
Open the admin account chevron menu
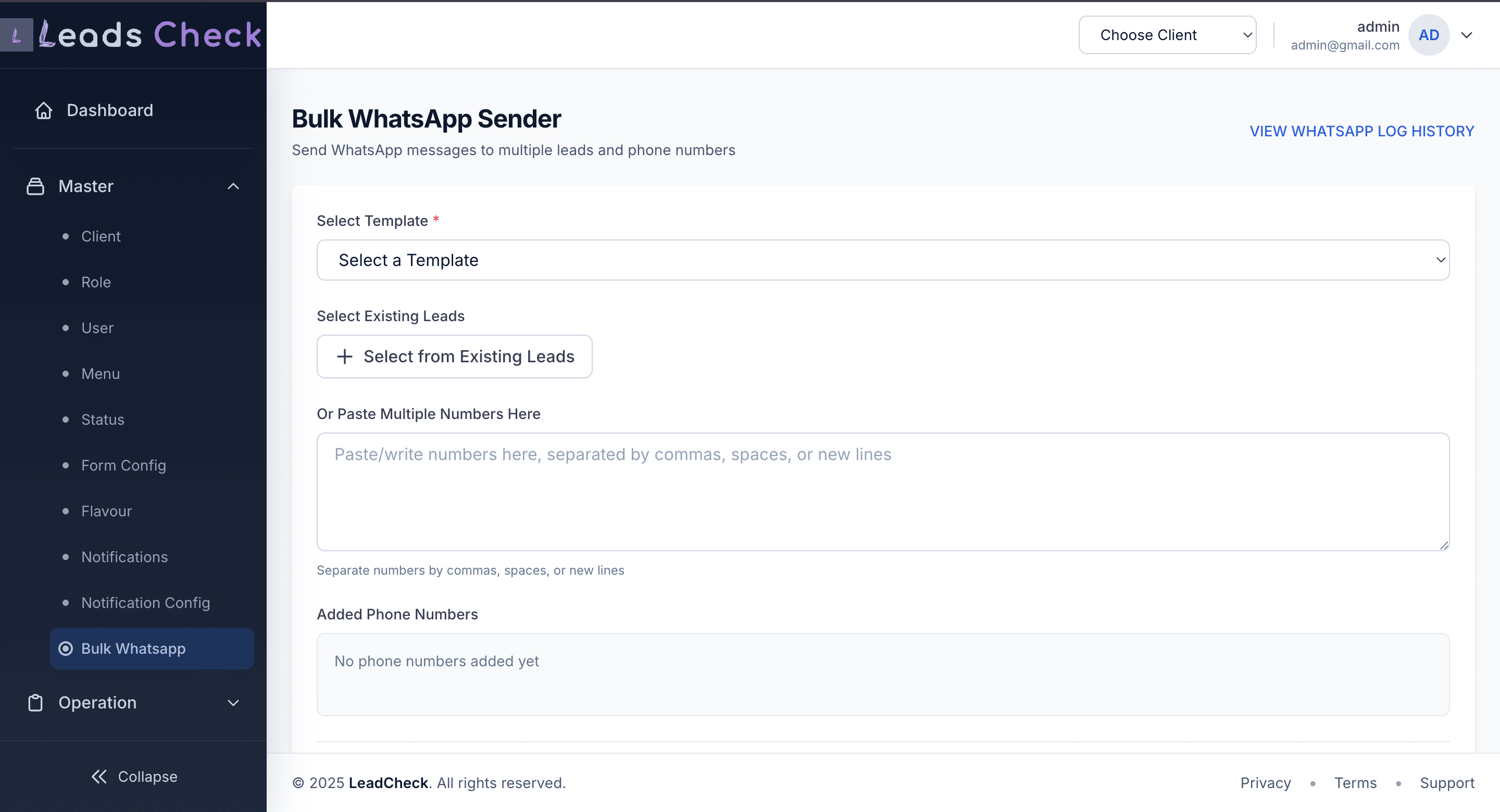[1467, 35]
